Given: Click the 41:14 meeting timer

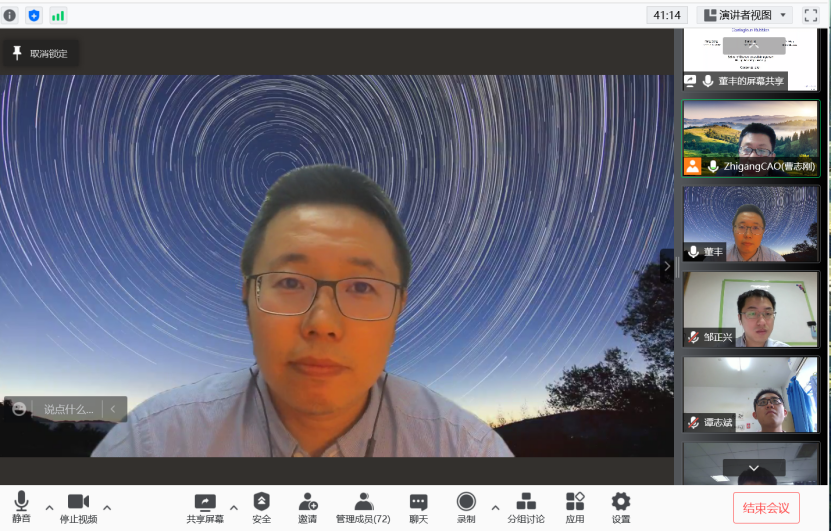Looking at the screenshot, I should pyautogui.click(x=667, y=15).
